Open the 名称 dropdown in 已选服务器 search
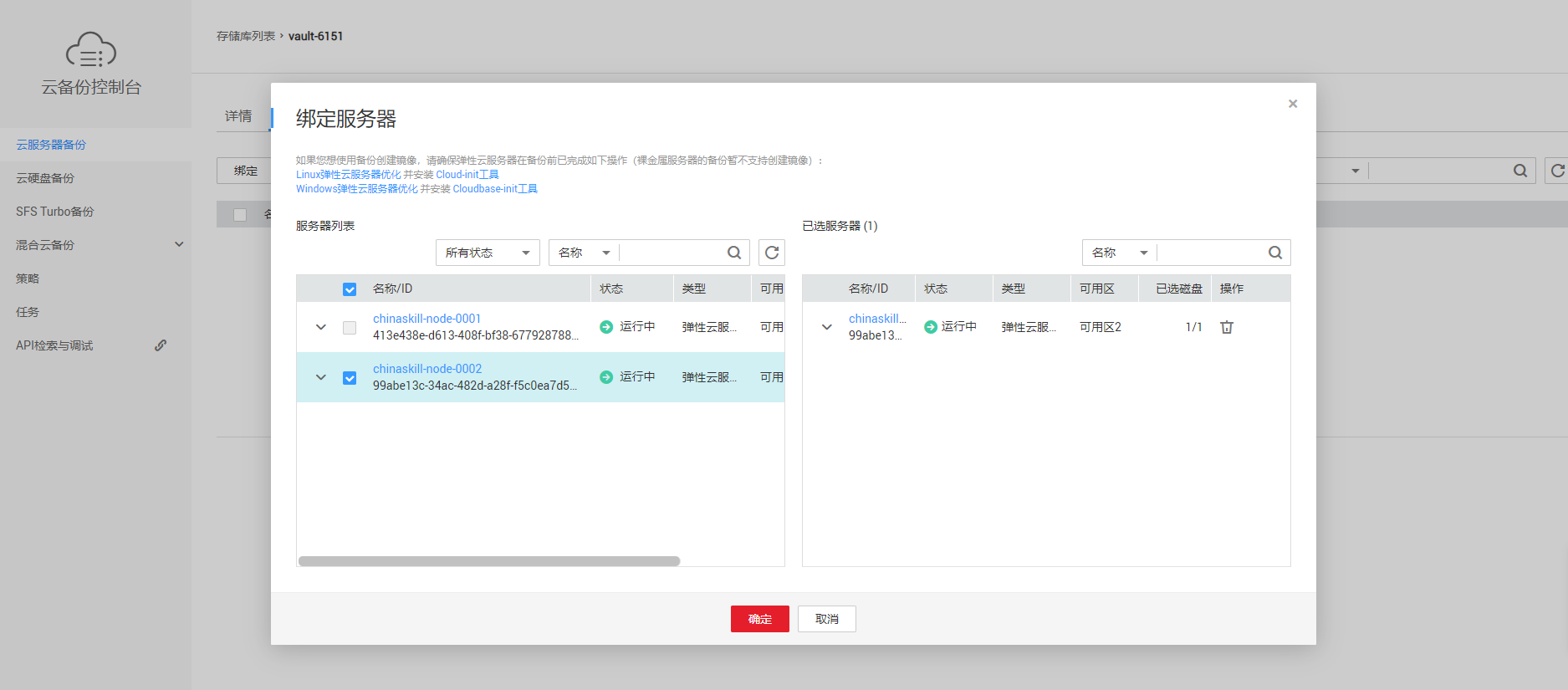 coord(1120,253)
